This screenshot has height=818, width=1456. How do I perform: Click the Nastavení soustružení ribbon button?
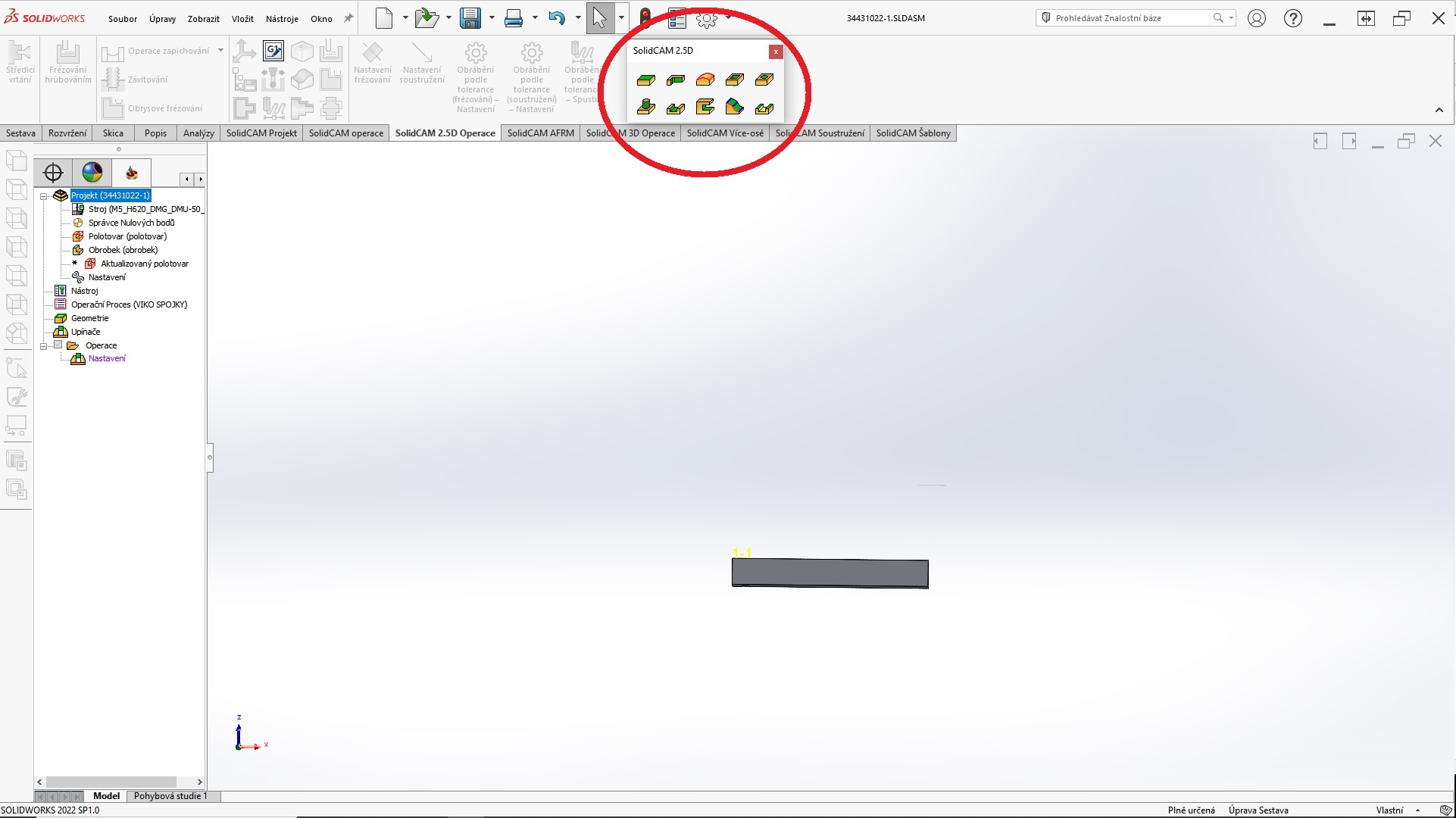click(422, 64)
